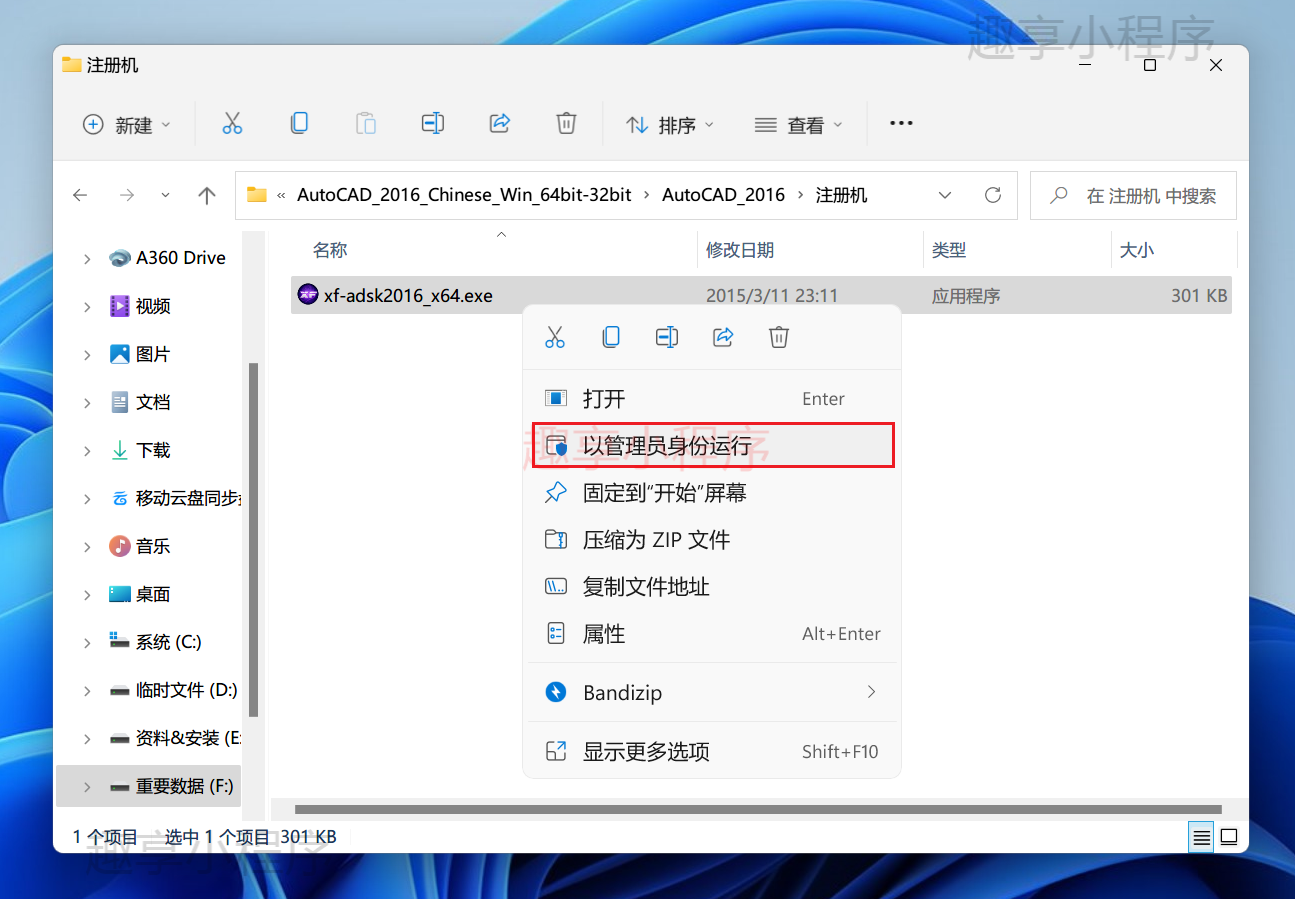Select 音乐 in the navigation pane
This screenshot has height=899, width=1295.
(x=153, y=546)
